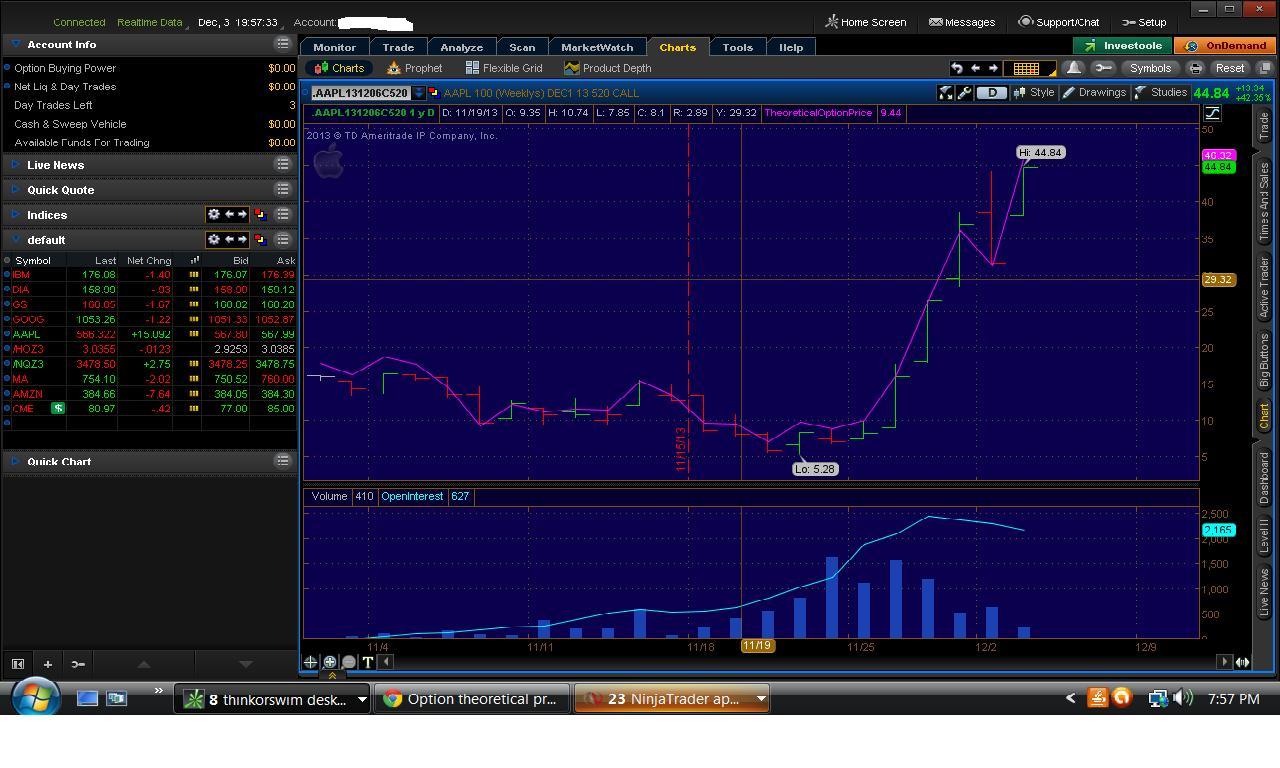Select the Product Depth sub-tab
Viewport: 1280px width, 768px height.
(x=607, y=68)
